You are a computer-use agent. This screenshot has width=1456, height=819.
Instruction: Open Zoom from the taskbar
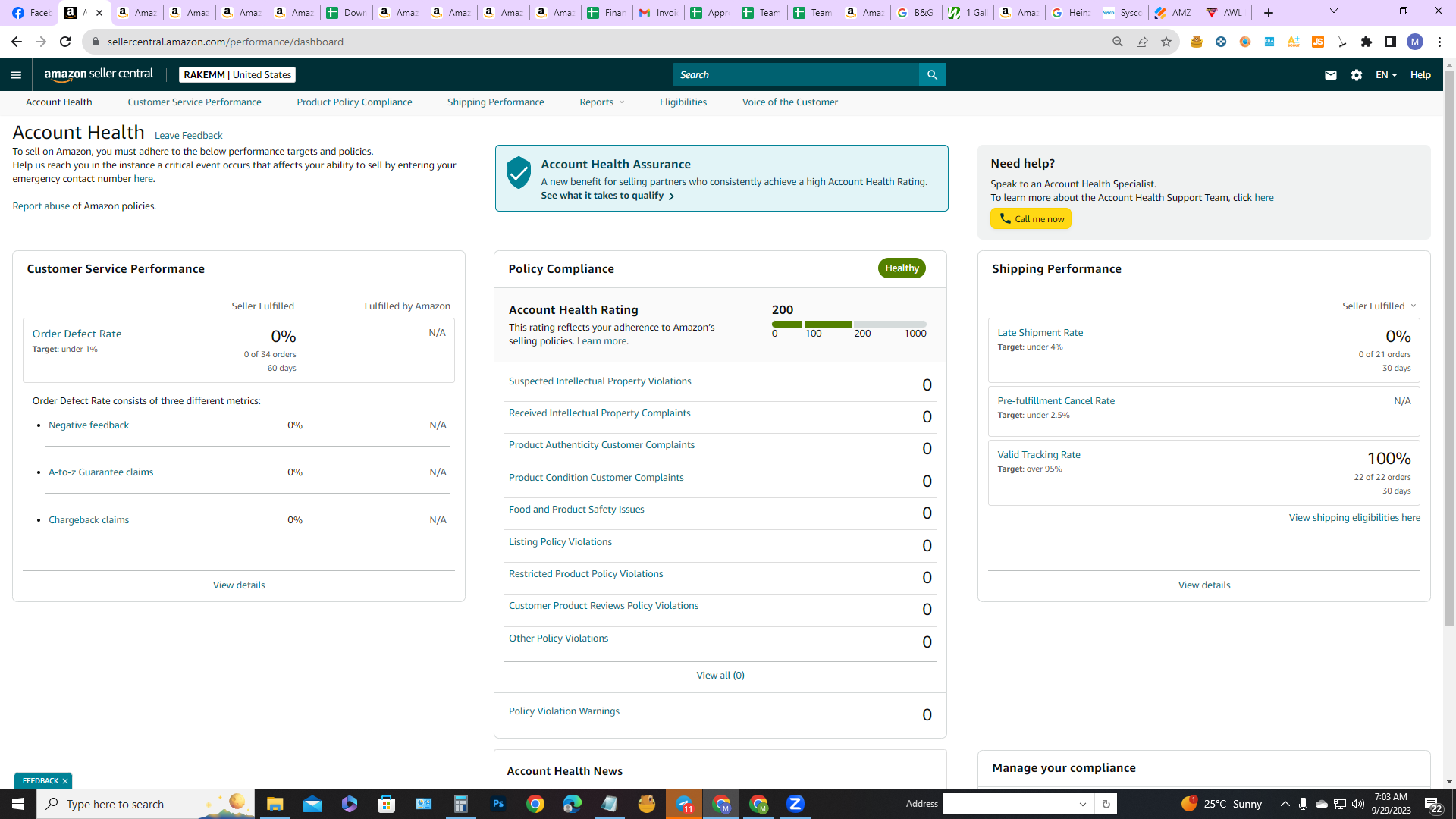coord(795,804)
